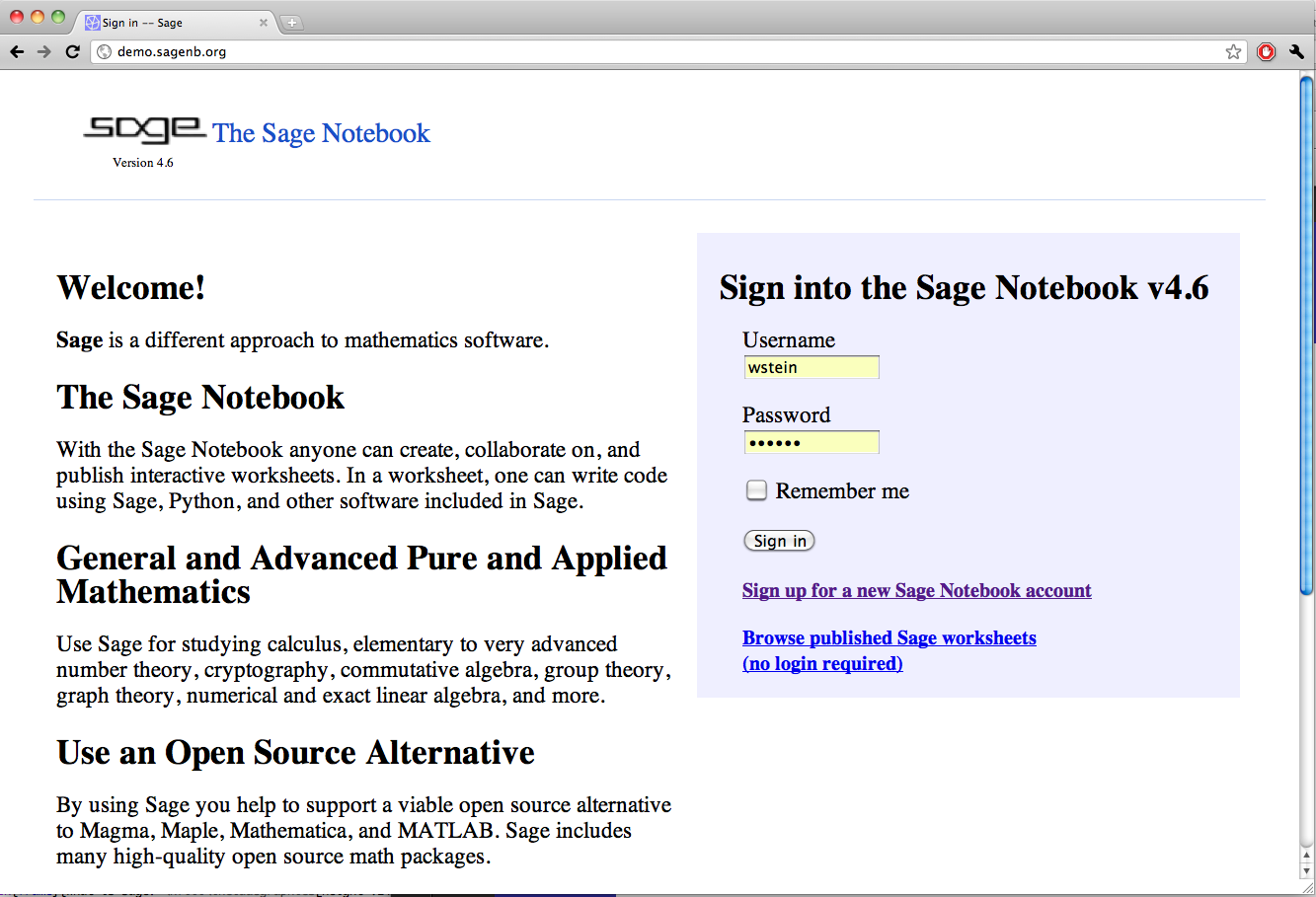Click the vertical scrollbar thumb

point(1307,336)
